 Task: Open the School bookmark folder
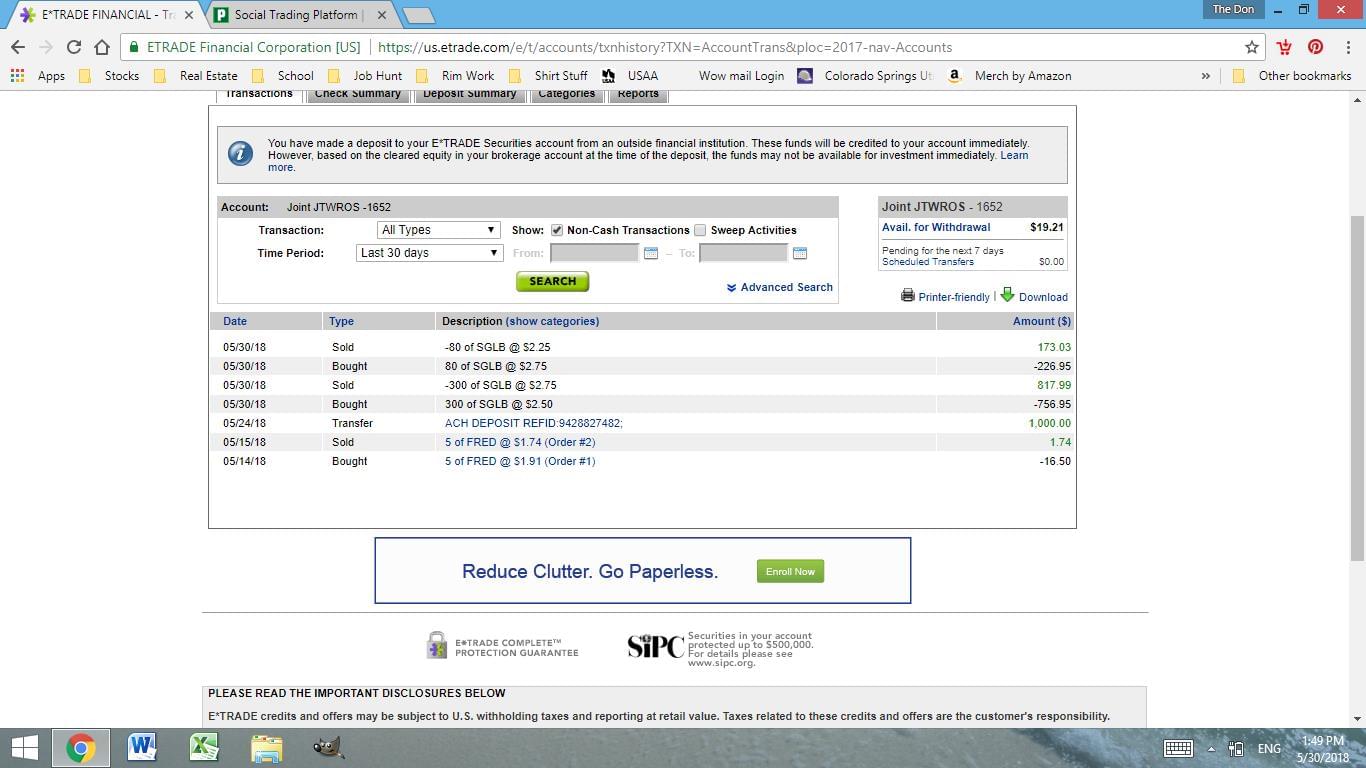(282, 76)
